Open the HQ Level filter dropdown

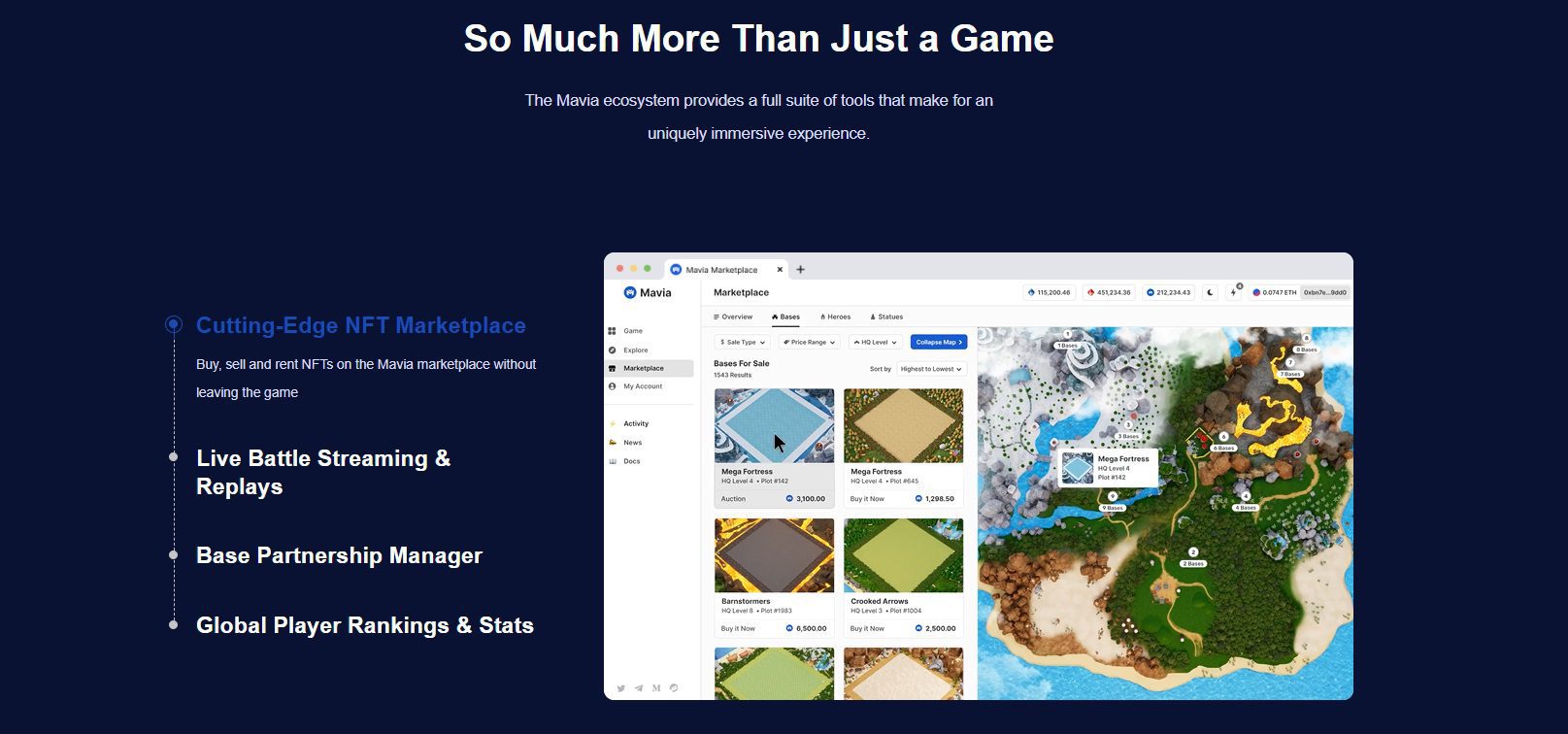click(x=875, y=342)
